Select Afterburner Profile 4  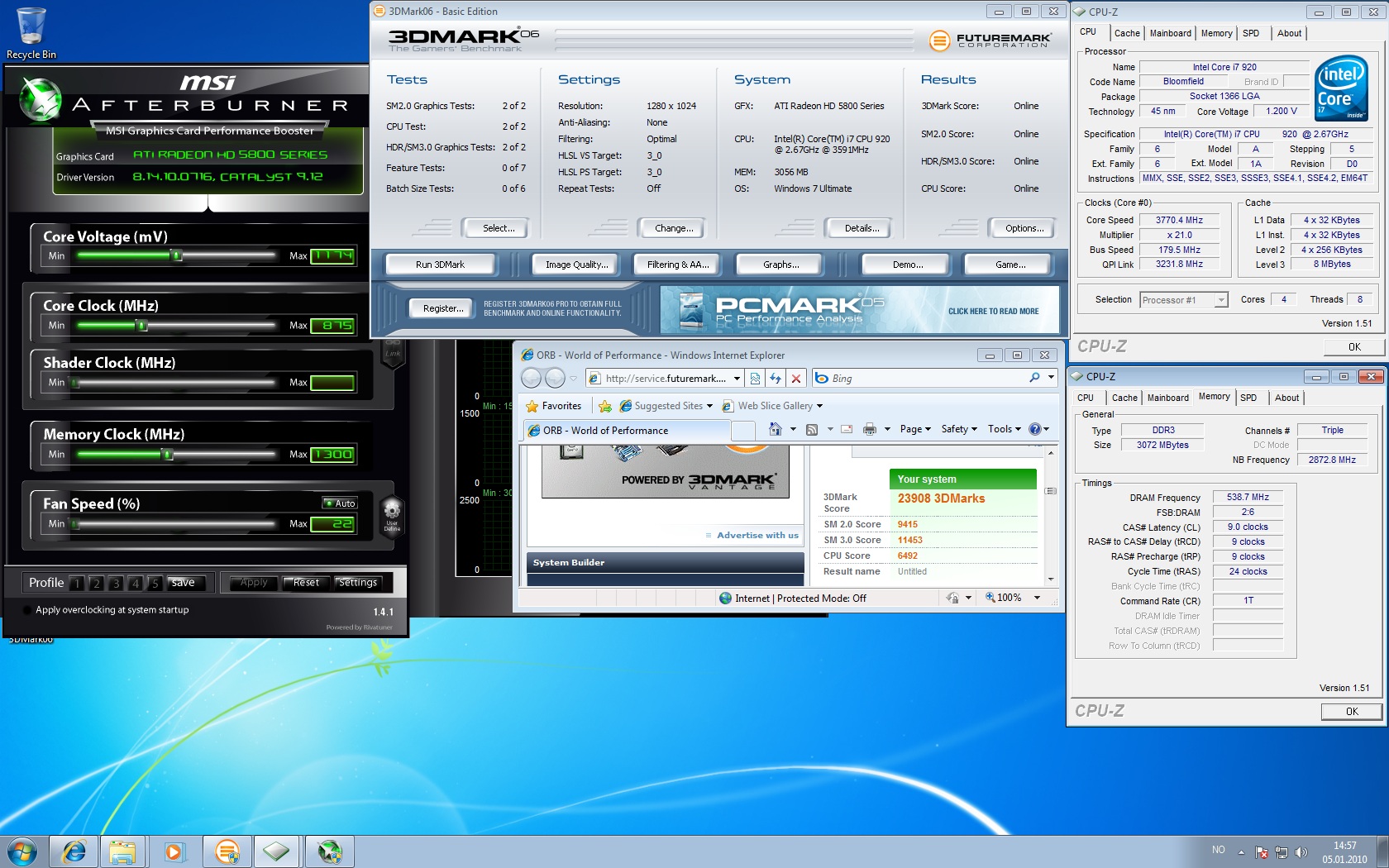pos(136,583)
